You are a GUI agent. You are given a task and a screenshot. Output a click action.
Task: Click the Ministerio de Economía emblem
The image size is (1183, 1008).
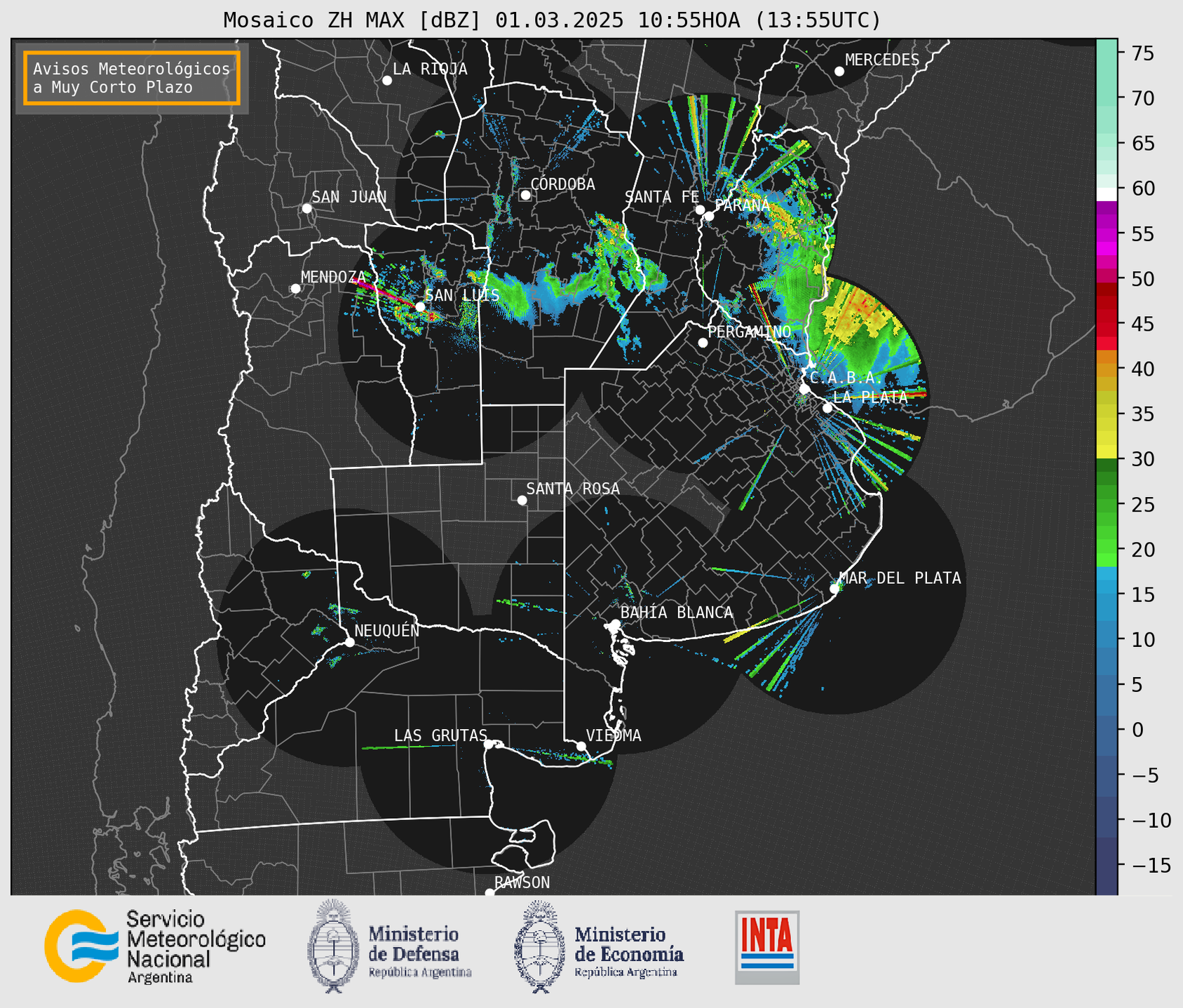pyautogui.click(x=539, y=946)
